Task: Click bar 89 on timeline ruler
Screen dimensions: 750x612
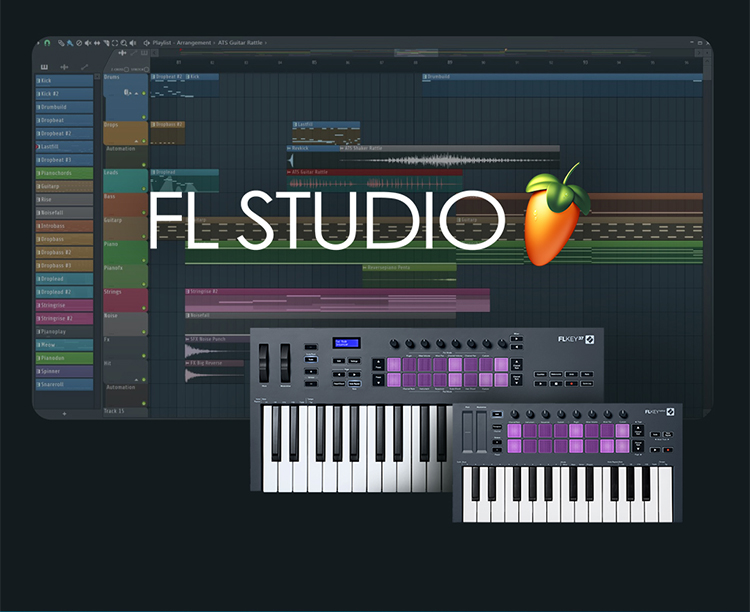Action: [x=450, y=63]
